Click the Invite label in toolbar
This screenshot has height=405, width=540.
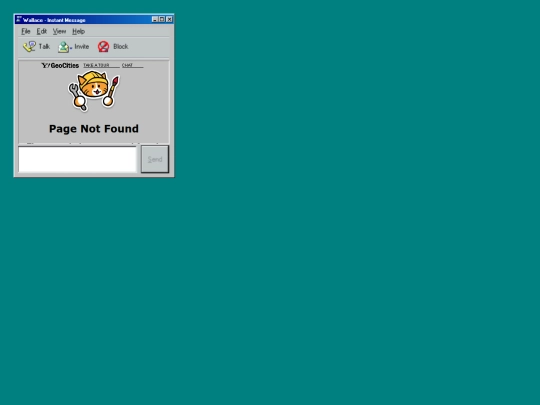[82, 46]
